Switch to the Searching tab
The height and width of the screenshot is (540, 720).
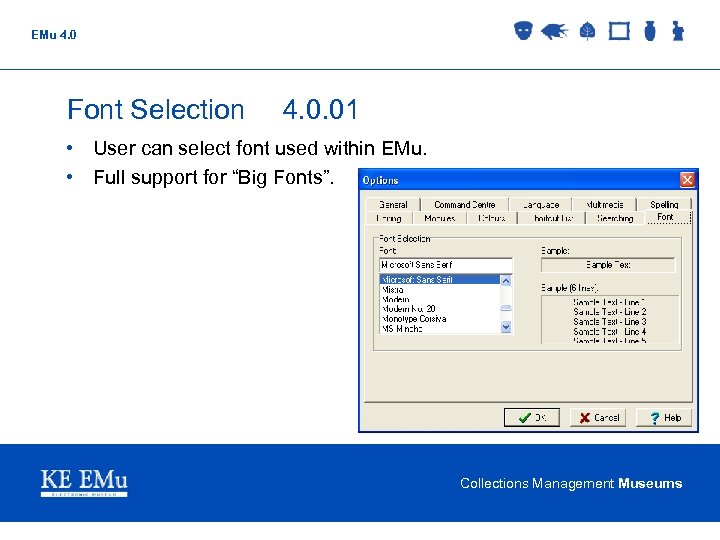615,218
